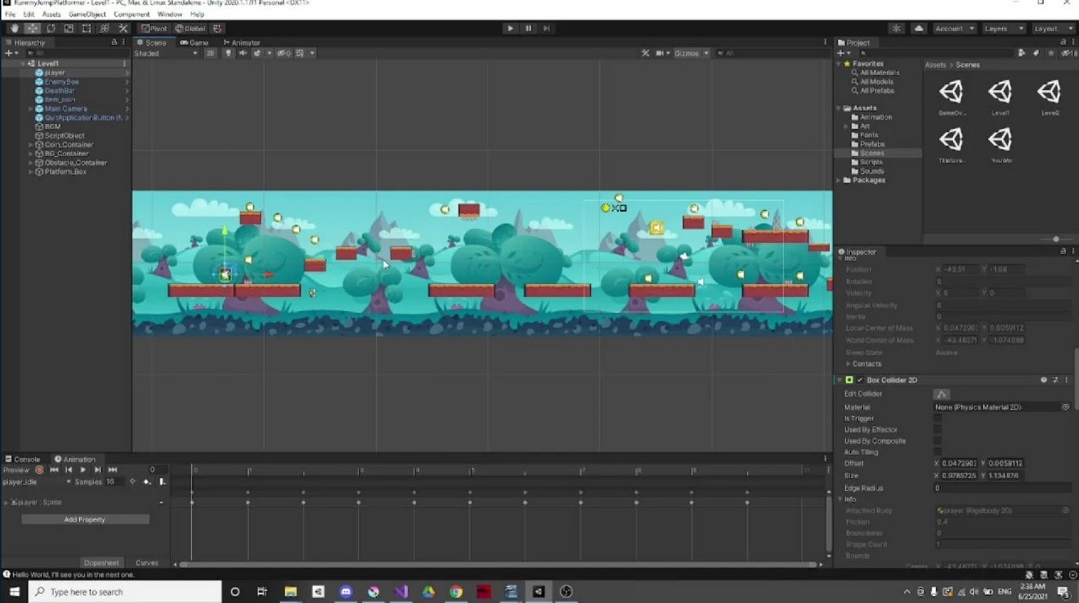Select the Transform tool in toolbar

[x=105, y=28]
